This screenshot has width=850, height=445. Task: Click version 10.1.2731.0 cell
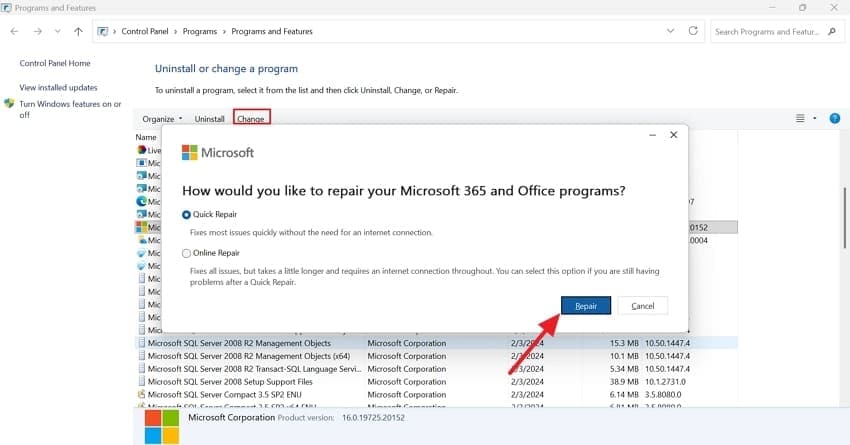tap(665, 382)
